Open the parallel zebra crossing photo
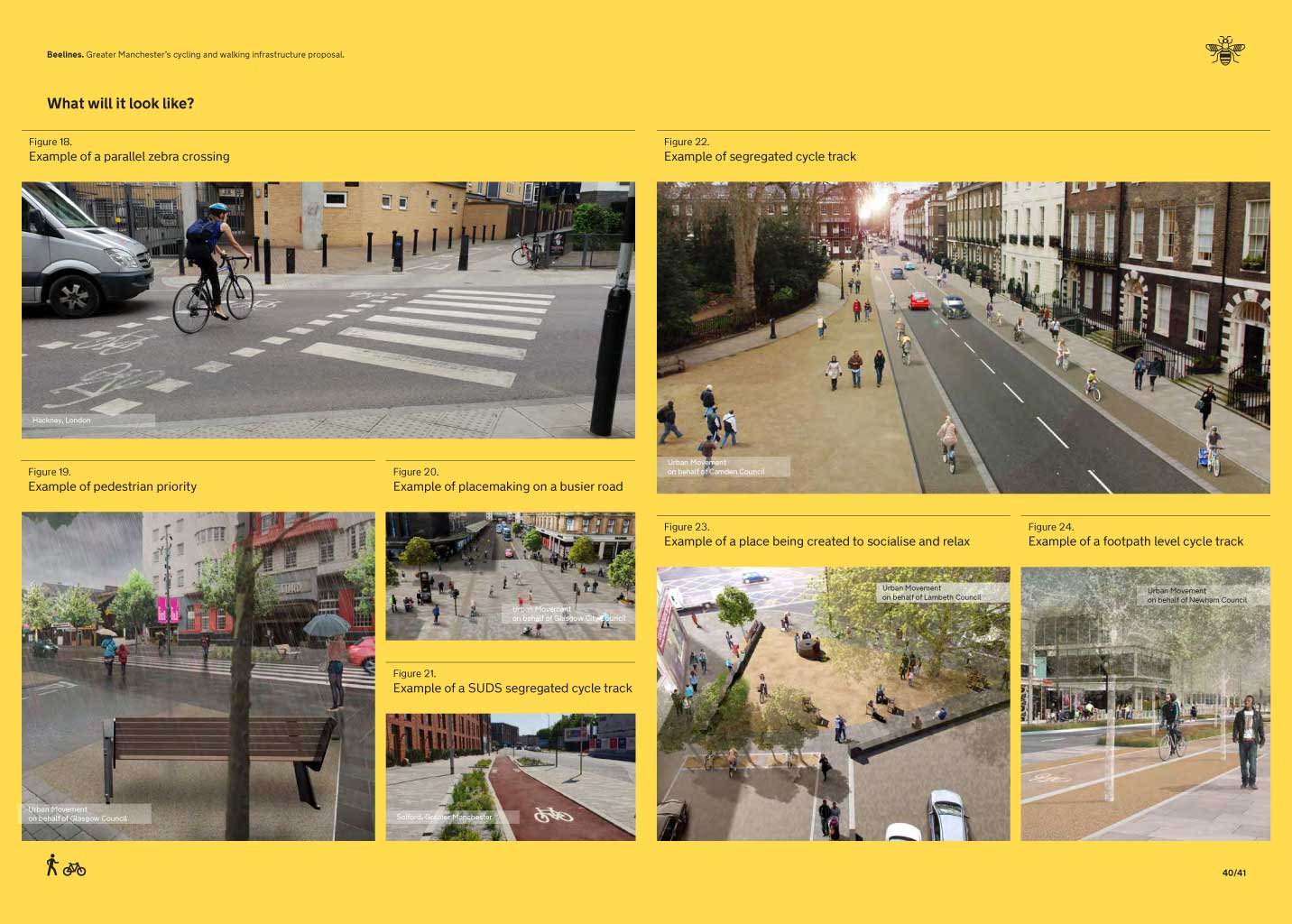The image size is (1292, 924). [x=328, y=310]
